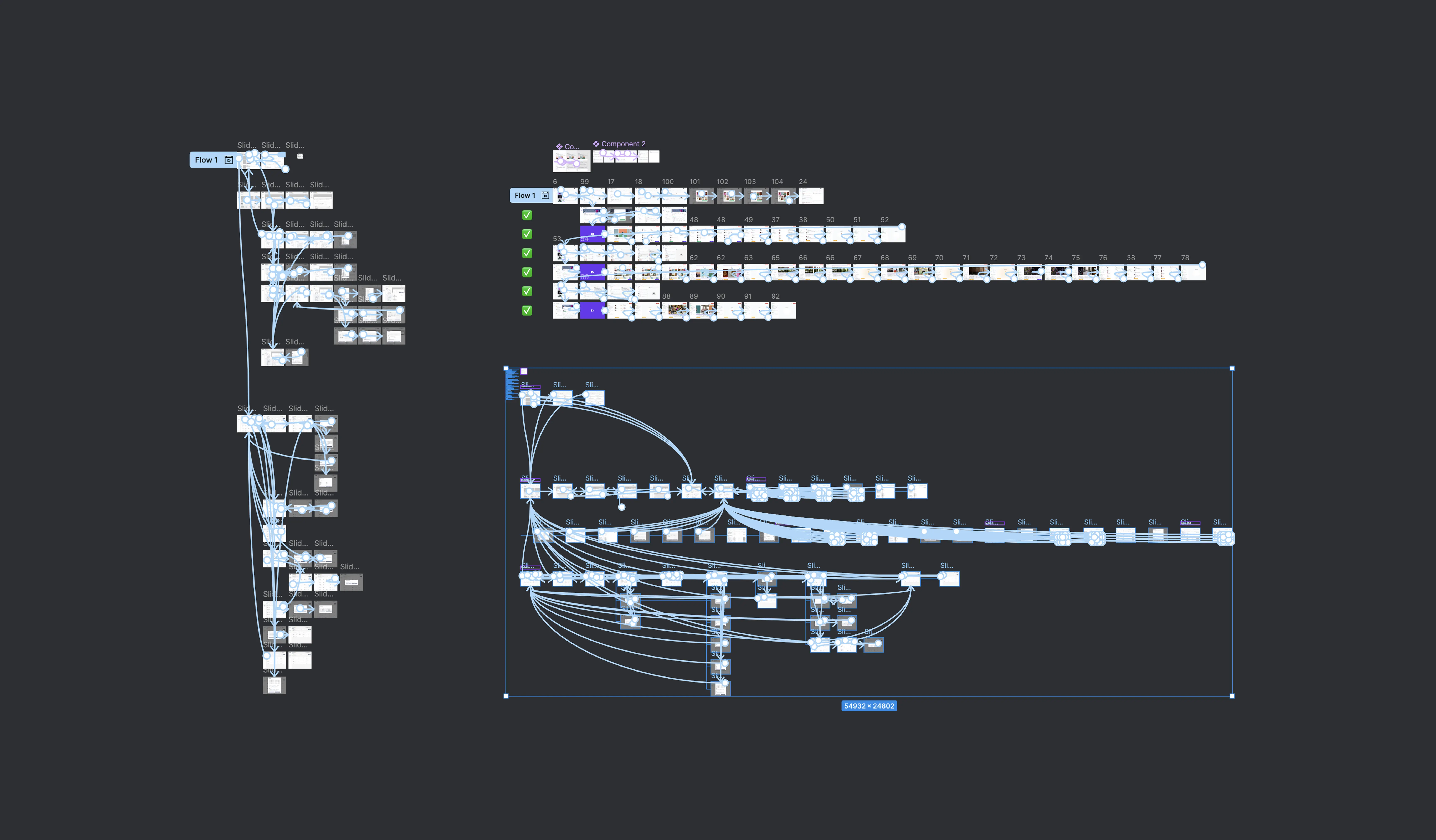Click the frame name 65
Viewport: 1436px width, 840px height.
click(x=776, y=258)
